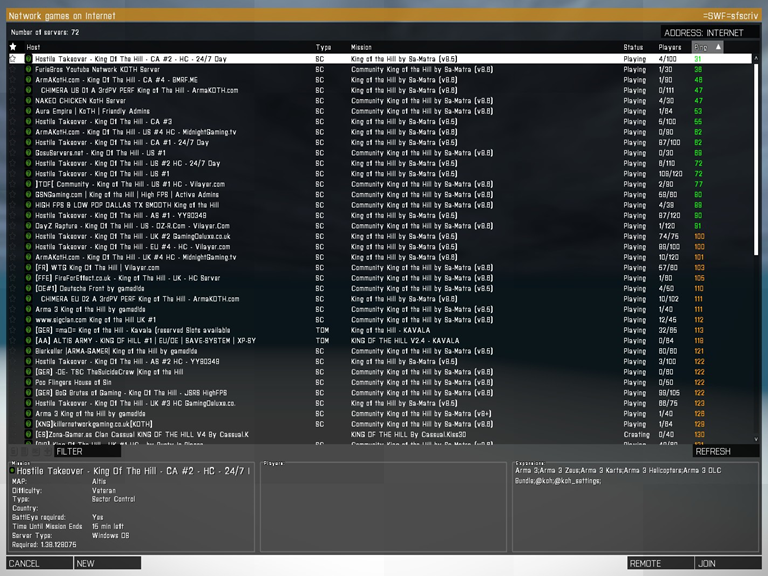This screenshot has height=576, width=768.
Task: Click the CANCEL button
Action: click(39, 563)
